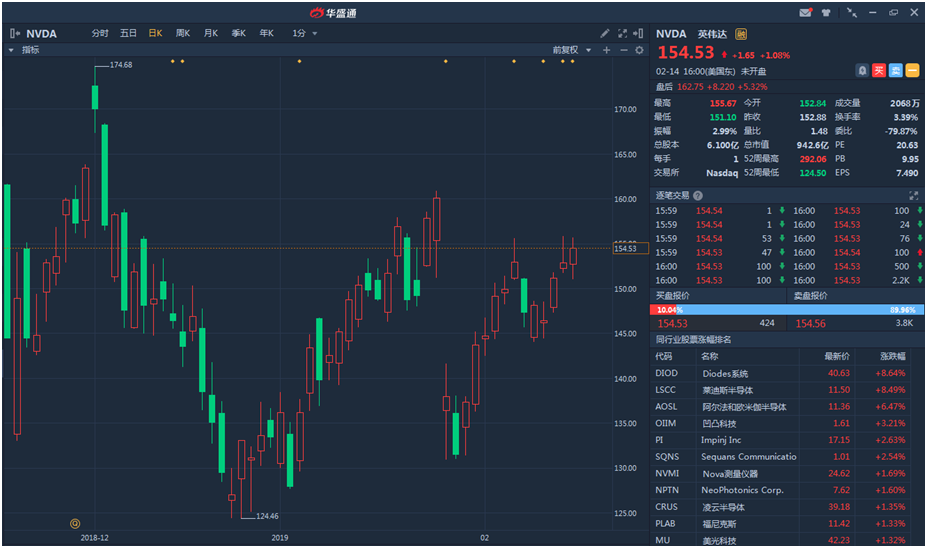Viewport: 927px width, 548px height.
Task: Switch to the 周K weekly chart tab
Action: point(182,33)
